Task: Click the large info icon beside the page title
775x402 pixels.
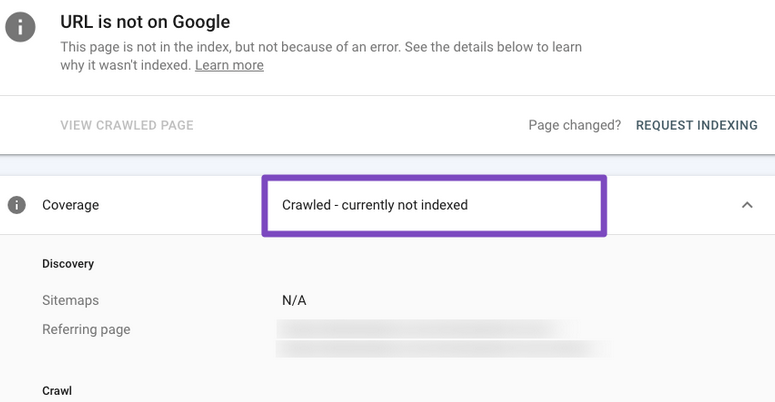Action: click(20, 27)
